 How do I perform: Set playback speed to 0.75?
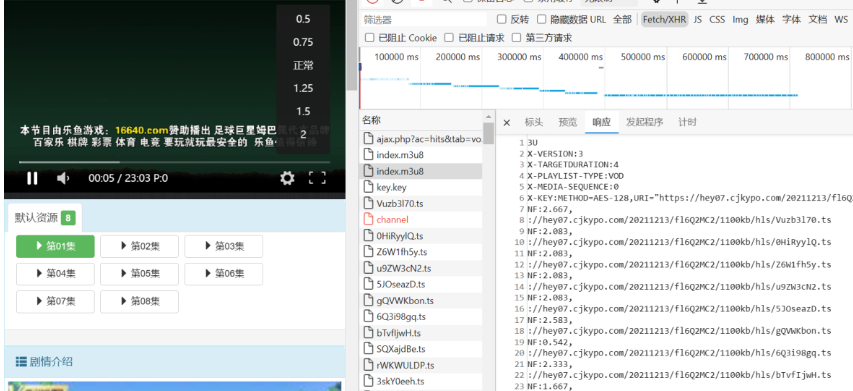(x=303, y=42)
